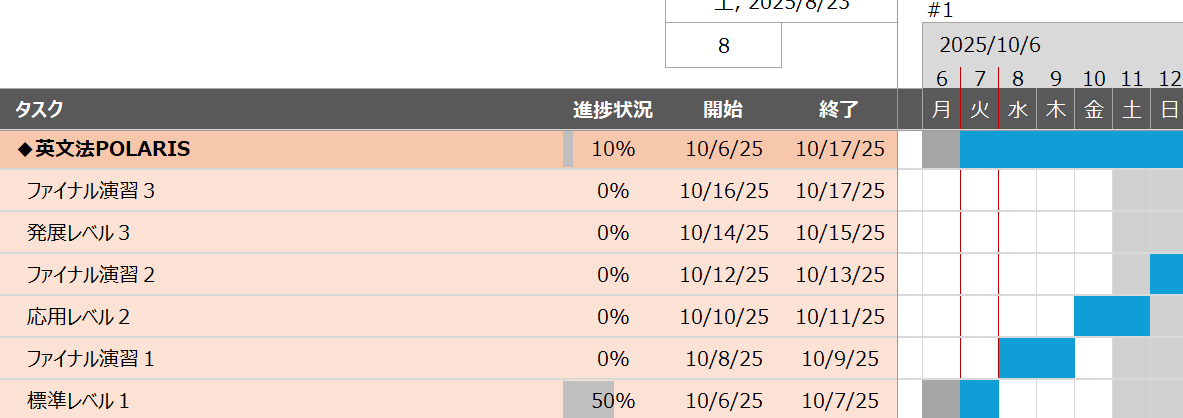
Task: Select the ファイナル演習 2 task cell
Action: pos(91,275)
